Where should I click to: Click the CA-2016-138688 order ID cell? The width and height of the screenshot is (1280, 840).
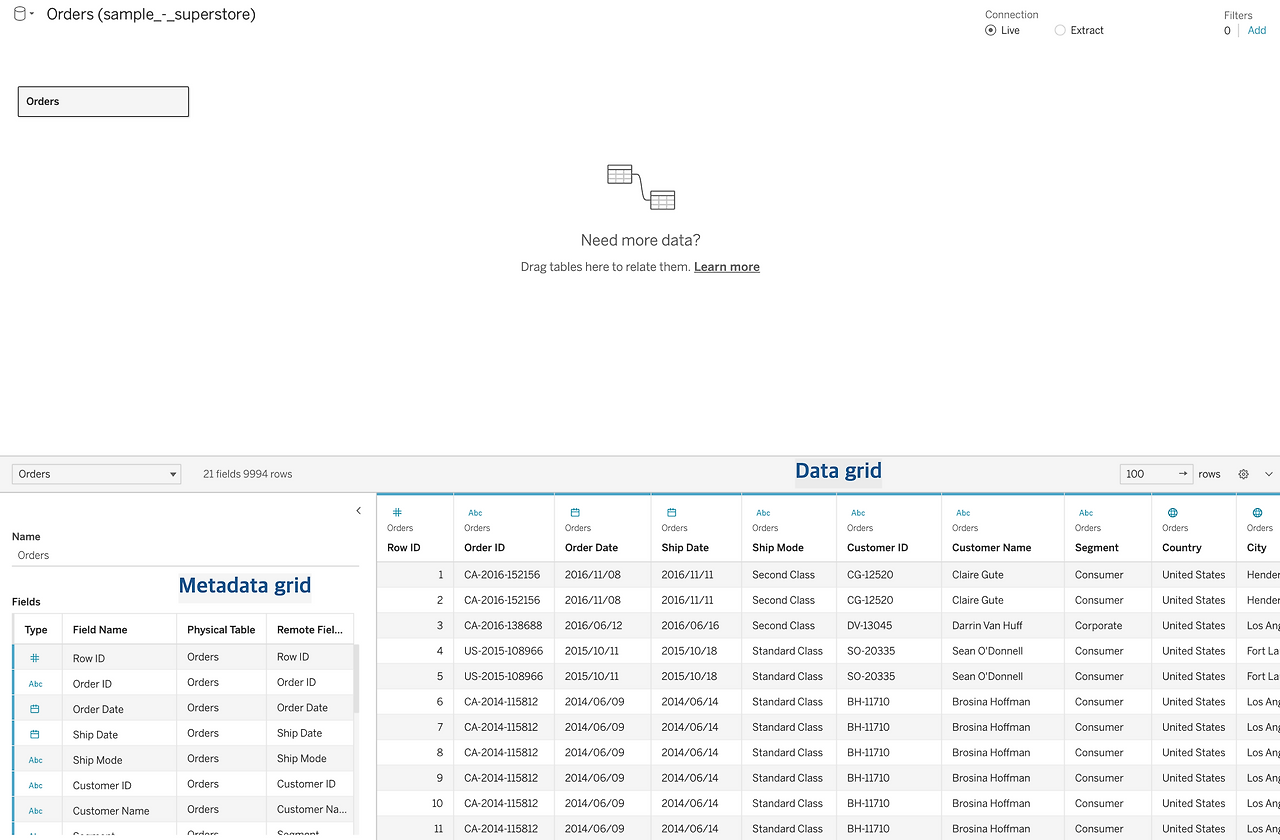(503, 626)
